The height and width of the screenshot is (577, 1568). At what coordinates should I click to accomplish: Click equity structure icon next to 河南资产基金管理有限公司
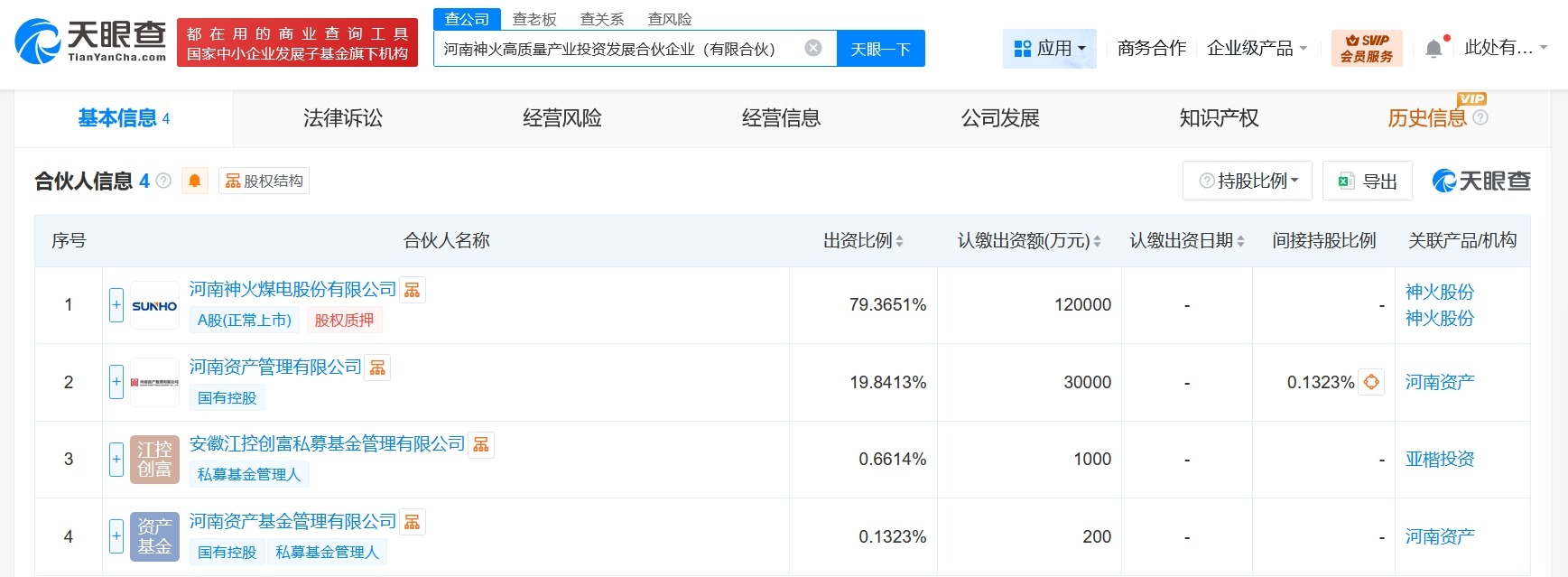[412, 522]
